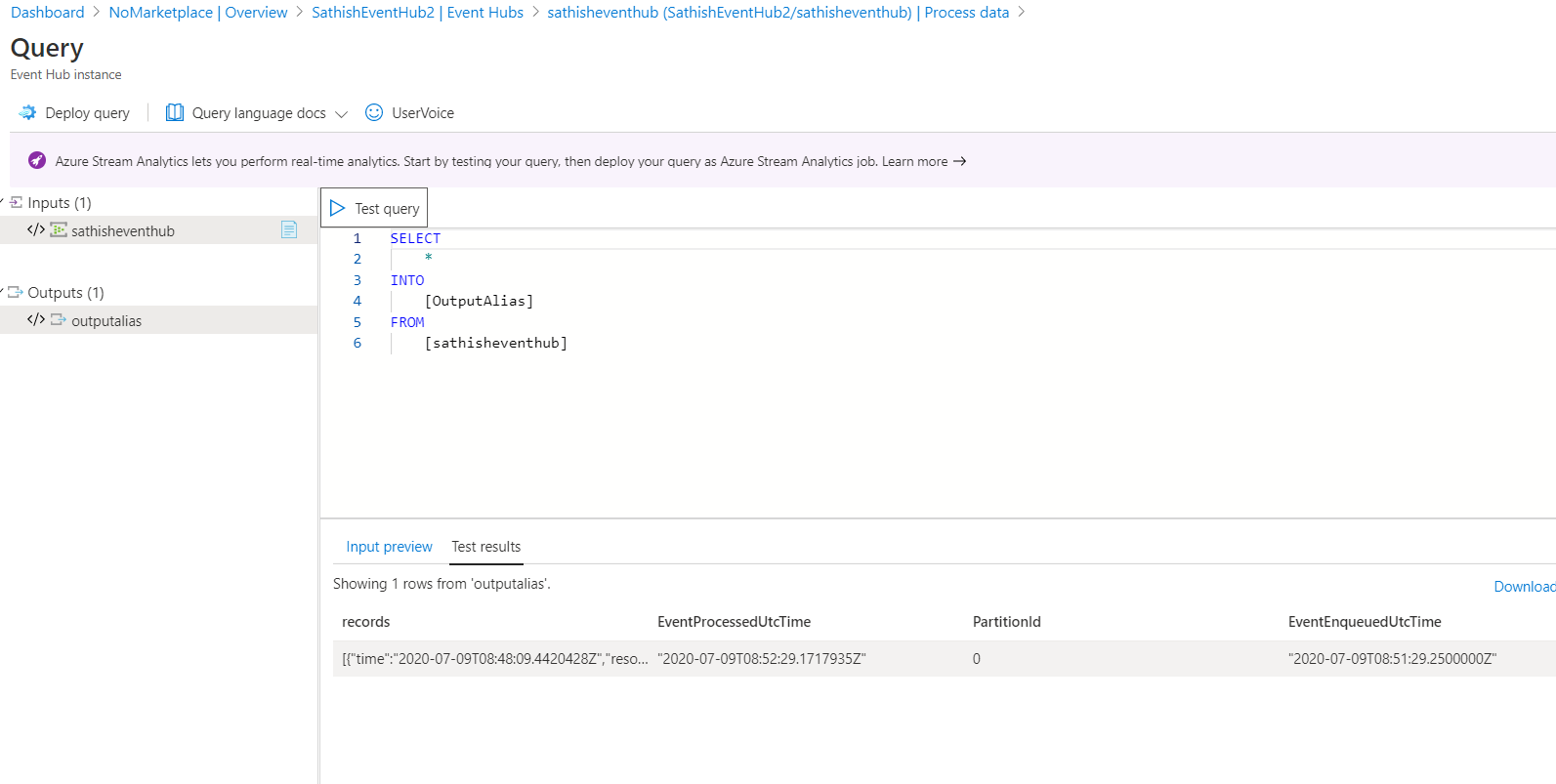The width and height of the screenshot is (1556, 784).
Task: Click the 2020-07-09T08:51:29 enqueued time cell
Action: (x=1393, y=659)
